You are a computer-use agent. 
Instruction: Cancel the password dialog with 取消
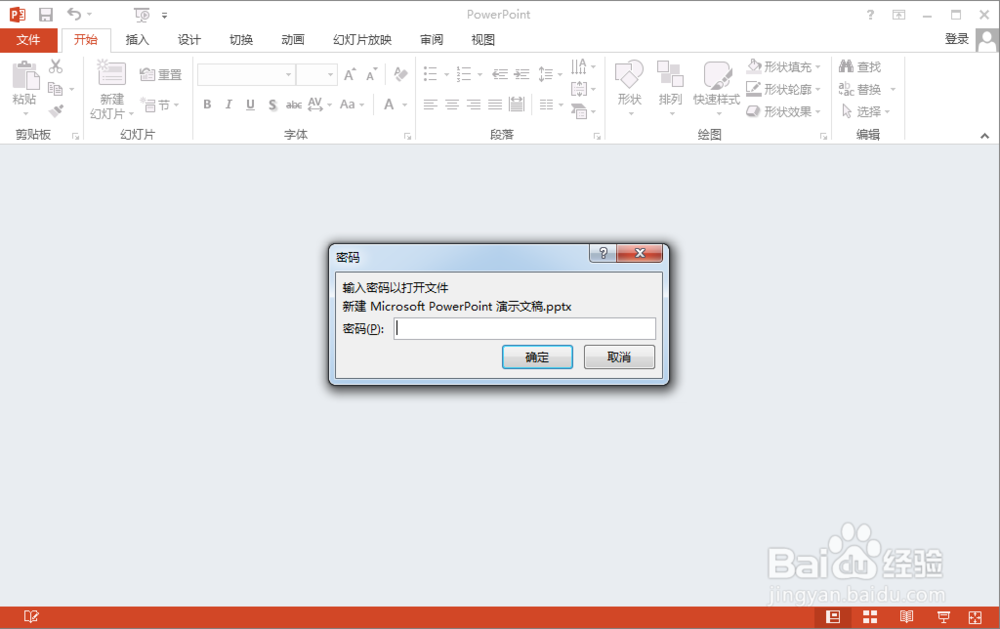coord(619,357)
